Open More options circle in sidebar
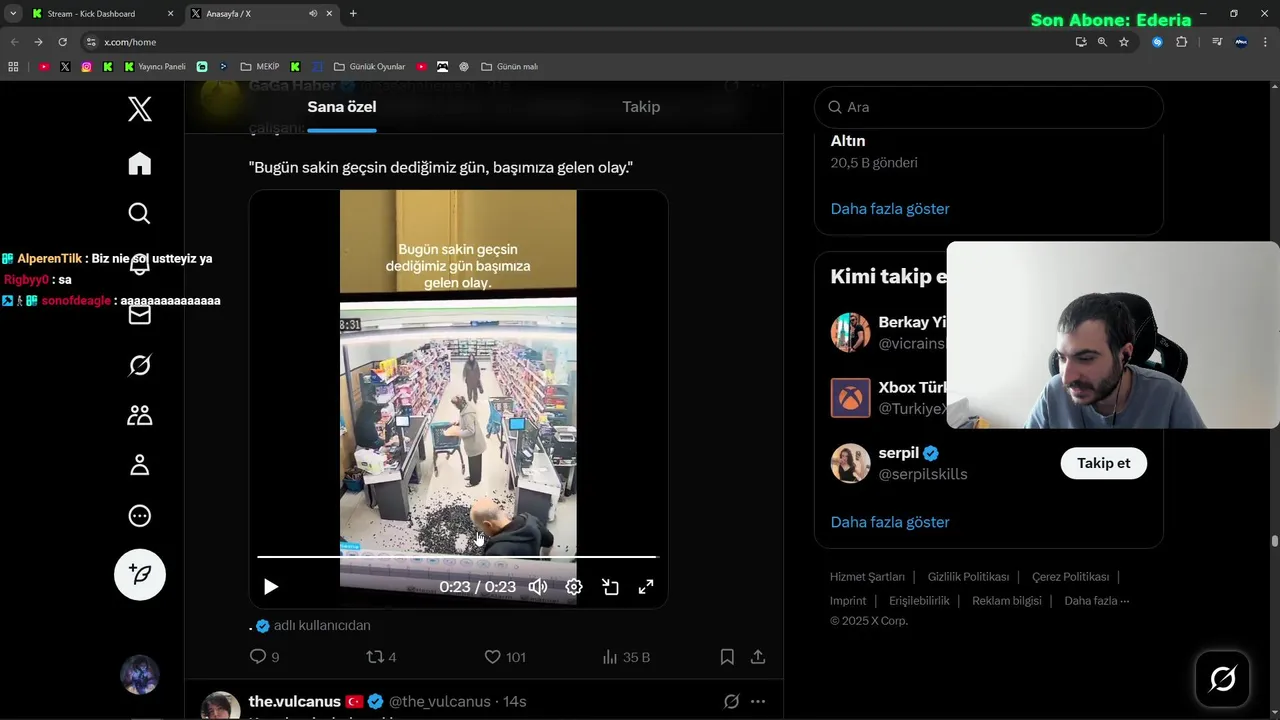The width and height of the screenshot is (1280, 720). (140, 516)
